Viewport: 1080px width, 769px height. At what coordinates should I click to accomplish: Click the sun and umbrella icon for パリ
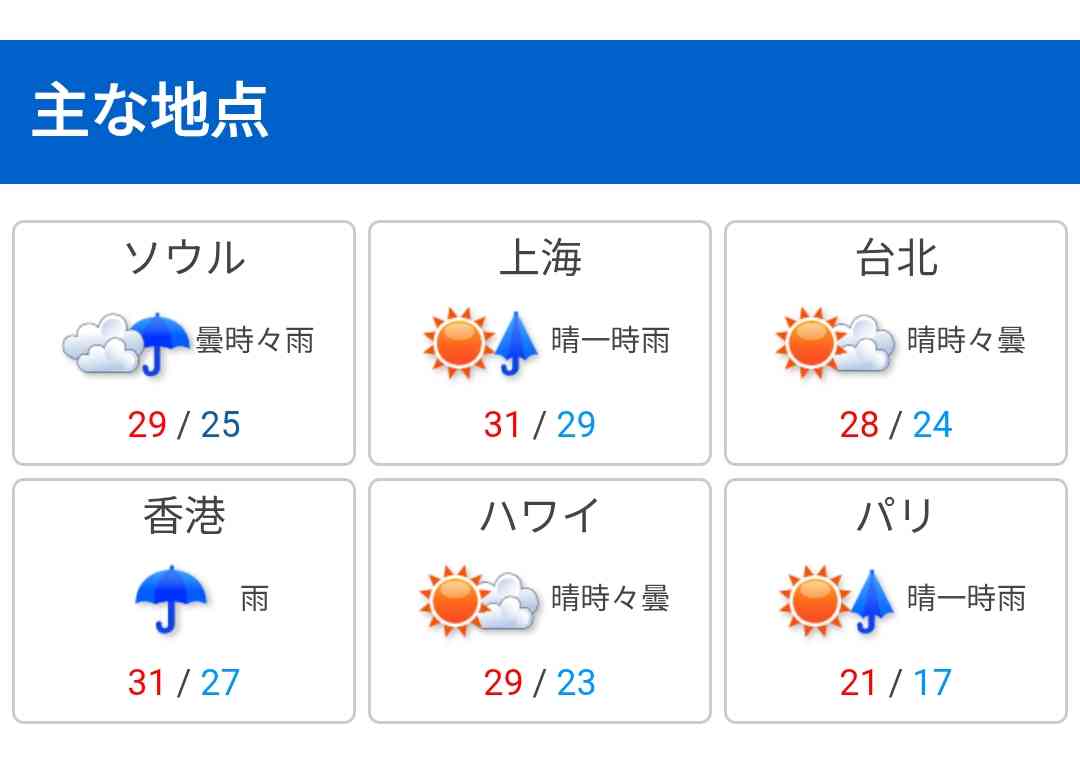tap(837, 601)
